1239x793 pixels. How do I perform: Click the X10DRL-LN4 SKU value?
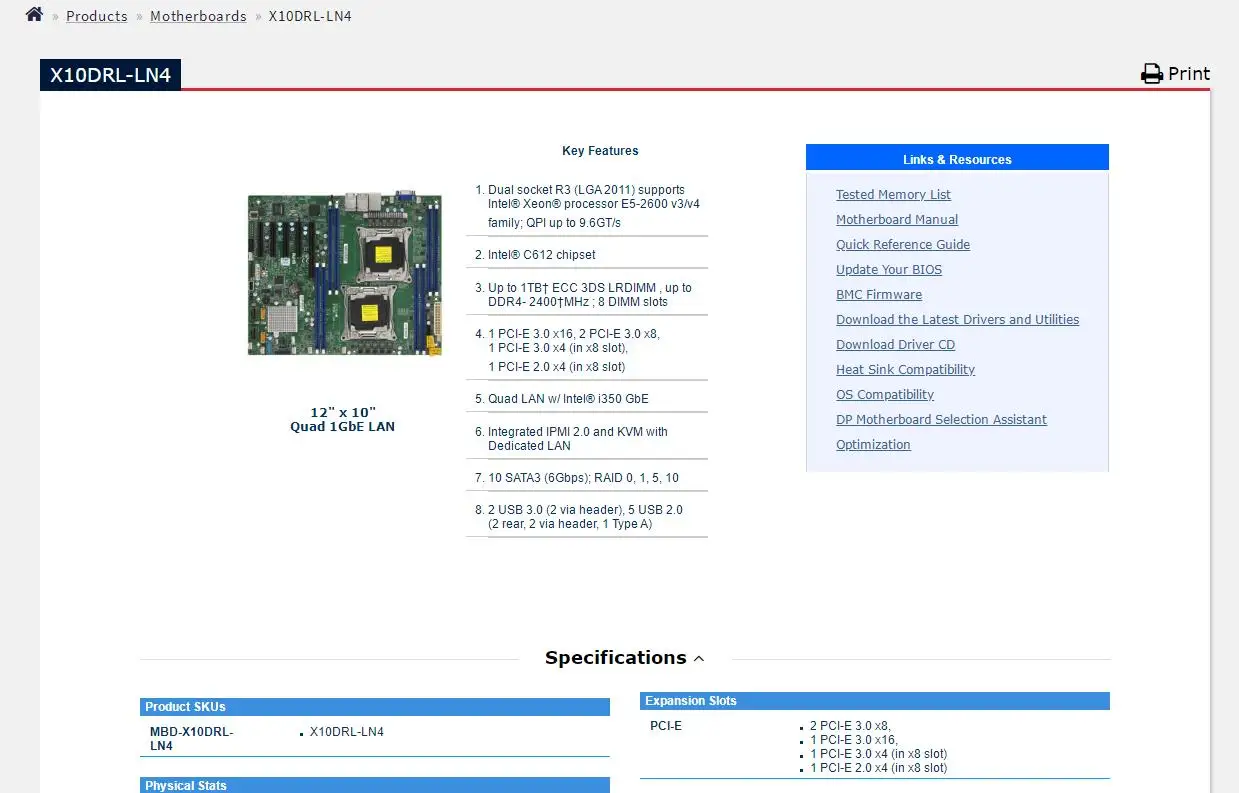(346, 732)
